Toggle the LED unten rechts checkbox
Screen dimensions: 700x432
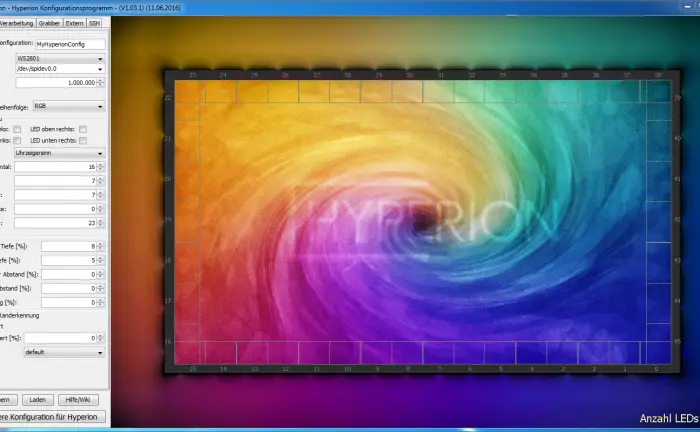click(x=83, y=141)
